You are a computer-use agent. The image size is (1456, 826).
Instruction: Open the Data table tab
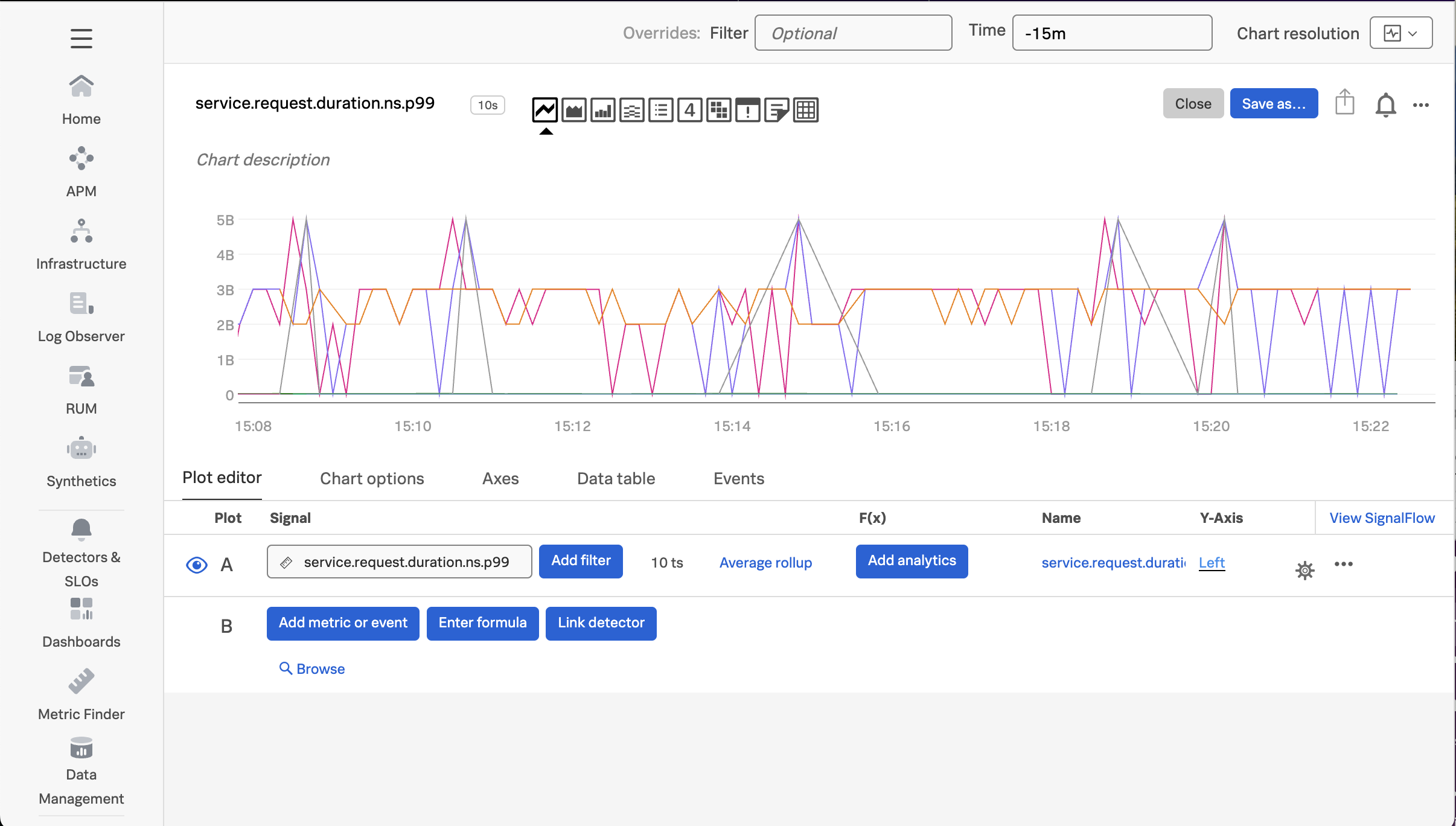tap(616, 478)
